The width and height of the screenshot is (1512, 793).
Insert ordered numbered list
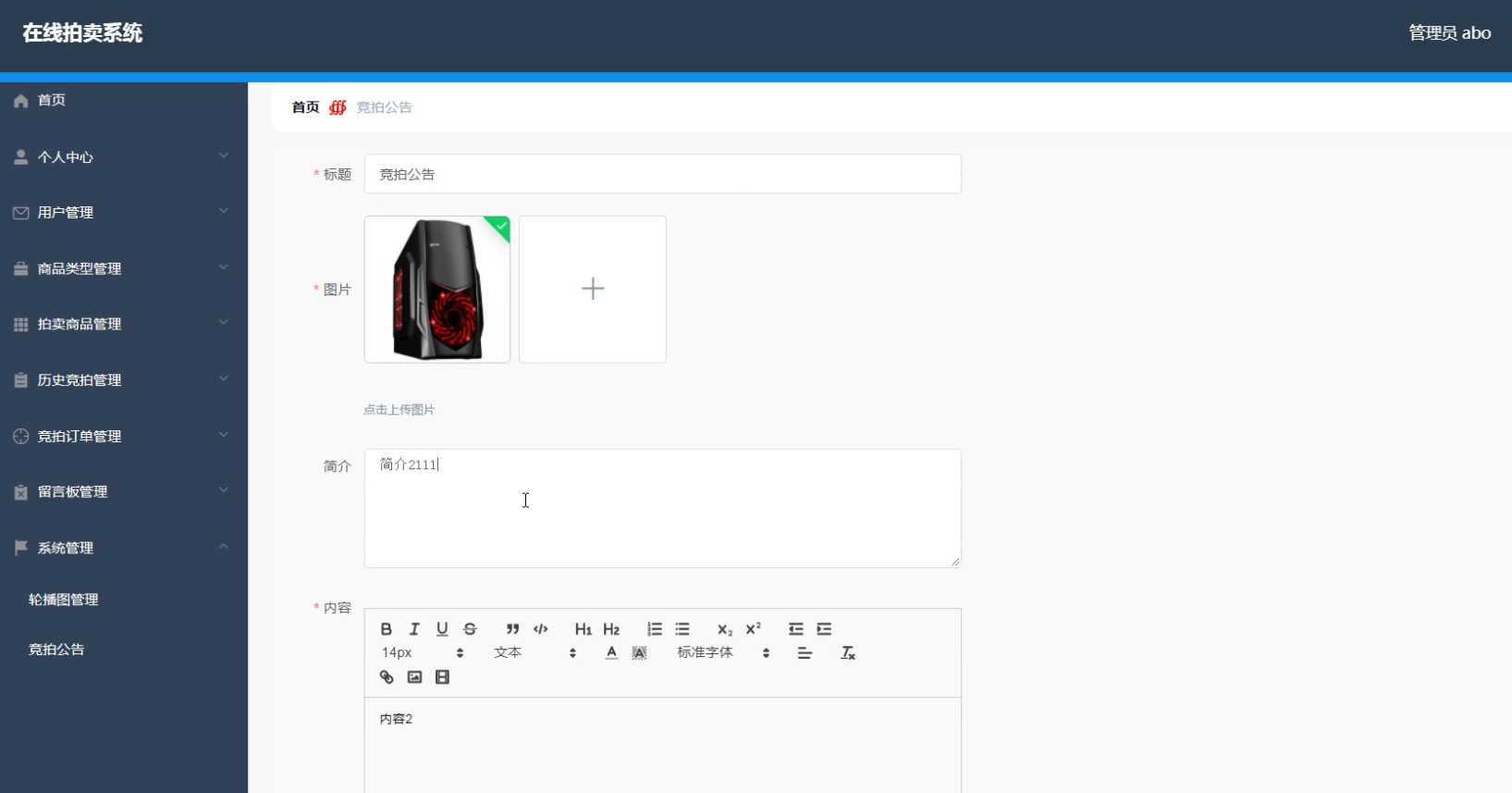(655, 629)
